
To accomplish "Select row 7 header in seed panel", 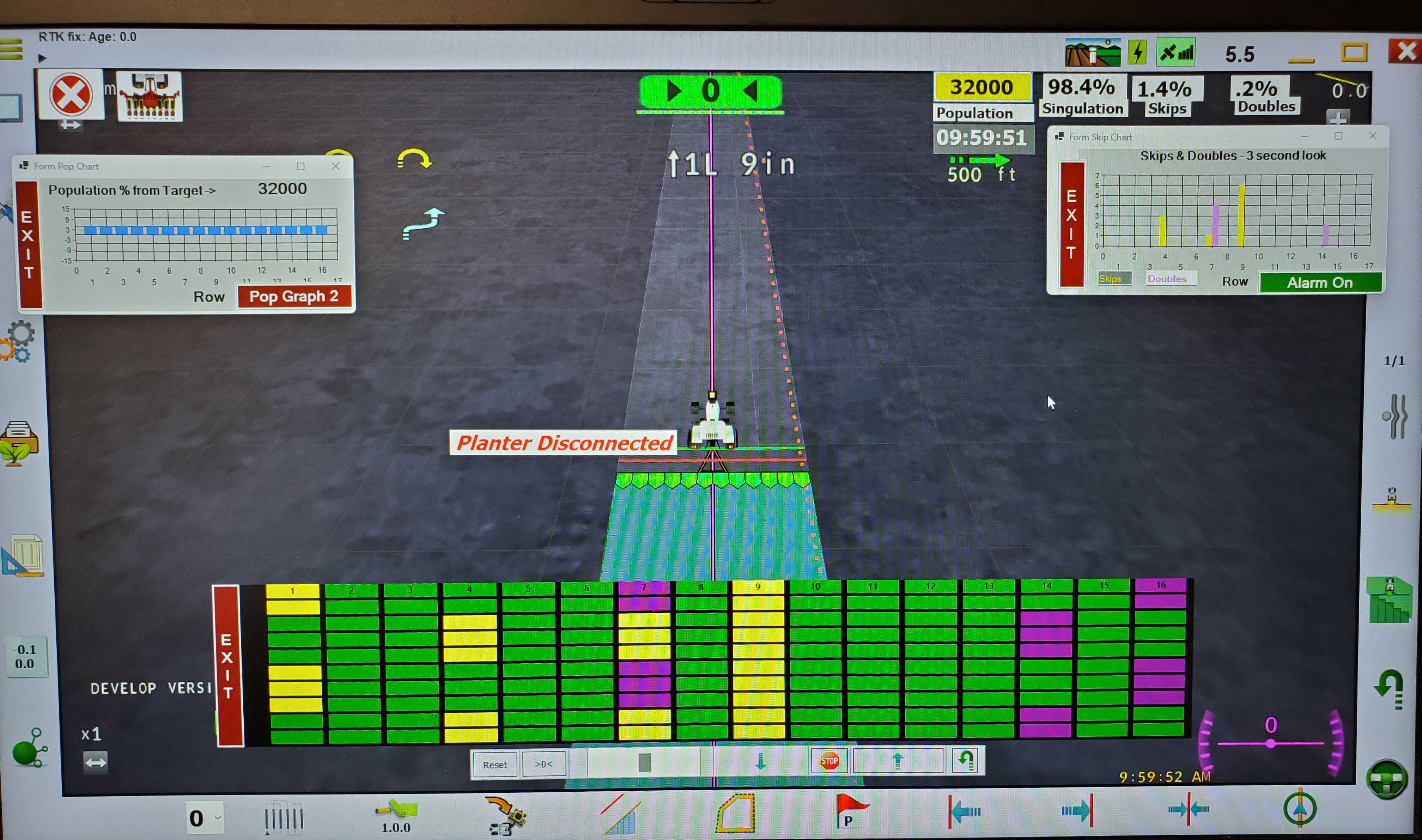I will coord(644,588).
